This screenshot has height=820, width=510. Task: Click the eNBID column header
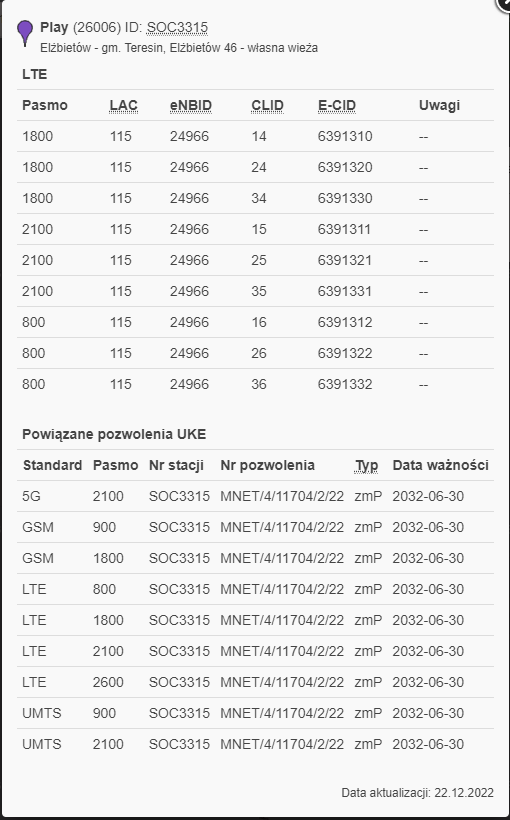pos(191,105)
